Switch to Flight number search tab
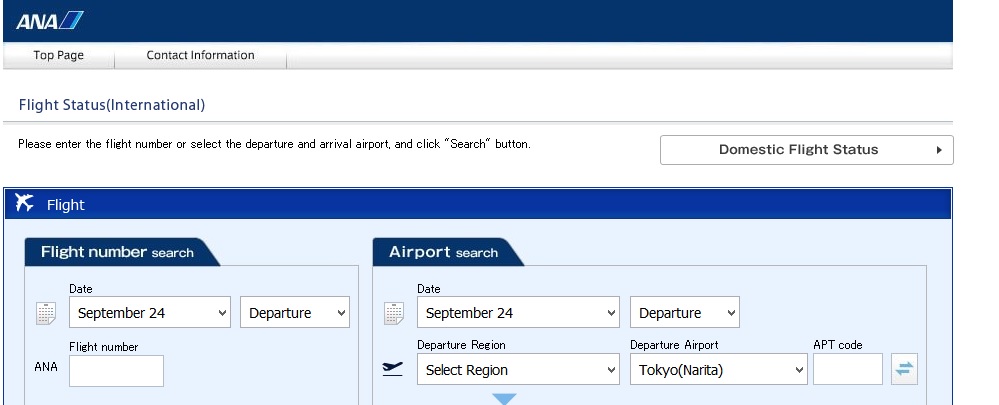Screen dimensions: 999x405 (x=117, y=252)
